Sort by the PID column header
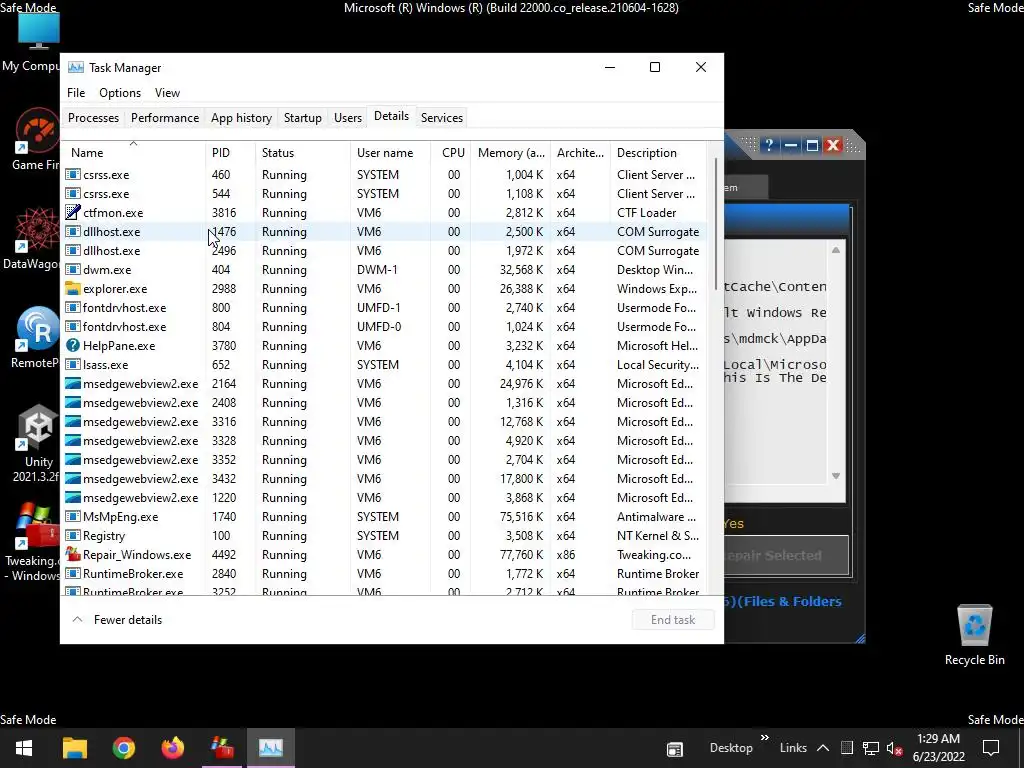Viewport: 1024px width, 768px height. [x=231, y=153]
